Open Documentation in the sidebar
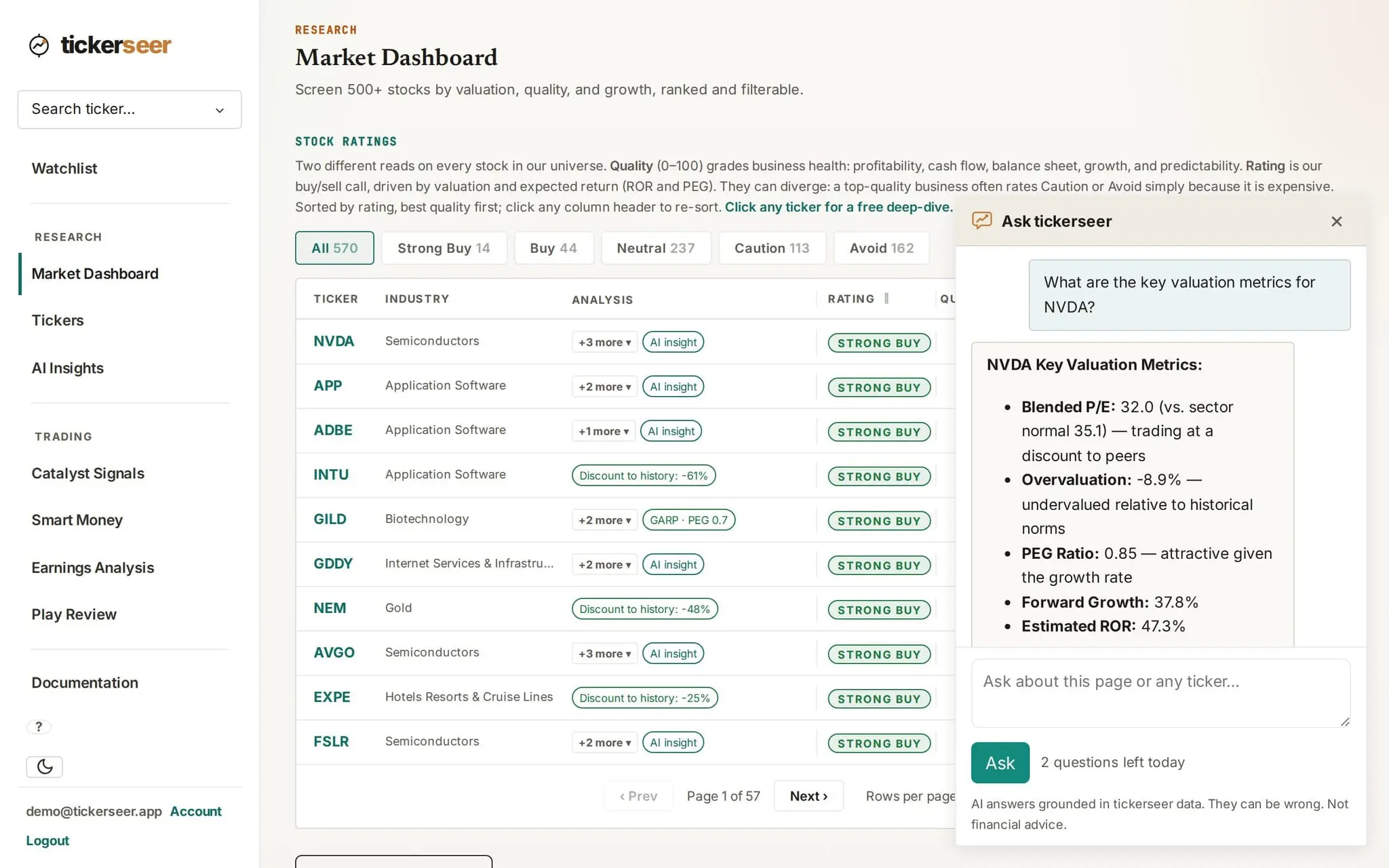1389x868 pixels. 85,683
